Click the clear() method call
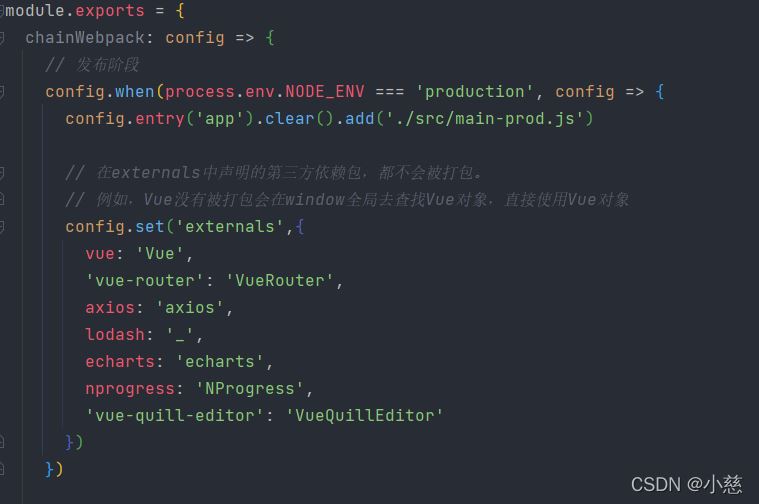 [299, 119]
